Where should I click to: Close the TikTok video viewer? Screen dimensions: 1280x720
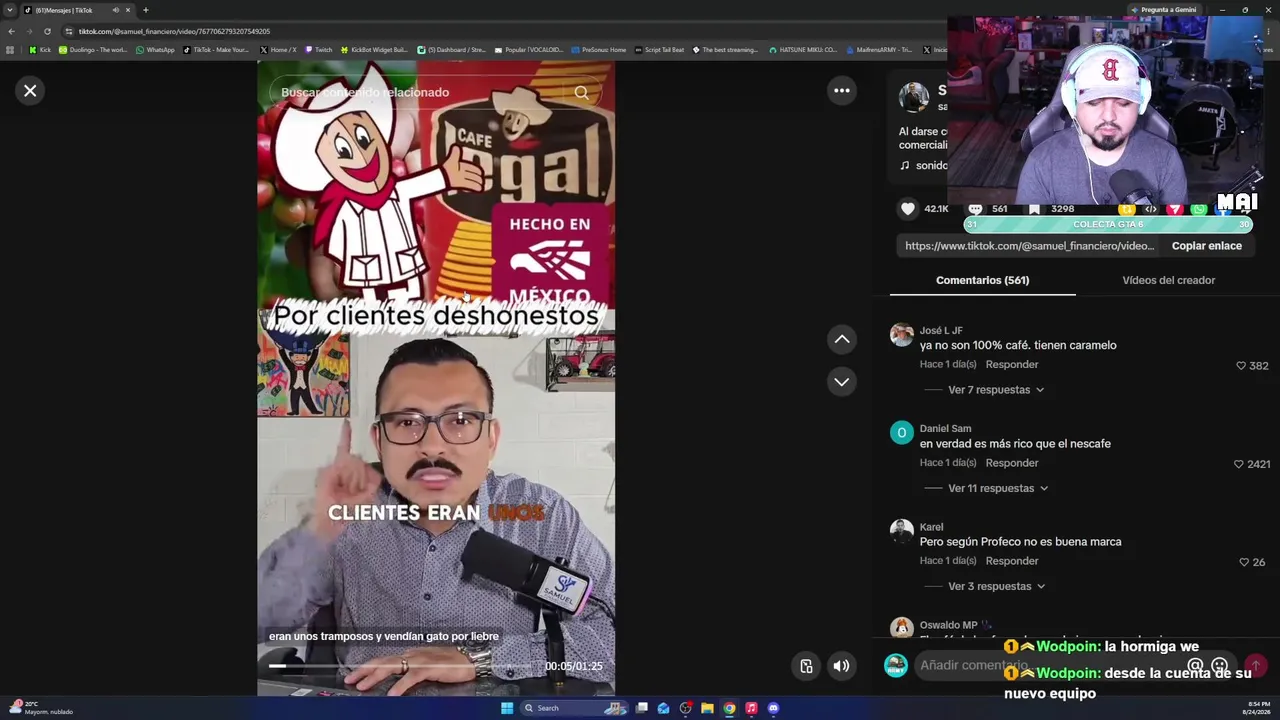coord(30,91)
